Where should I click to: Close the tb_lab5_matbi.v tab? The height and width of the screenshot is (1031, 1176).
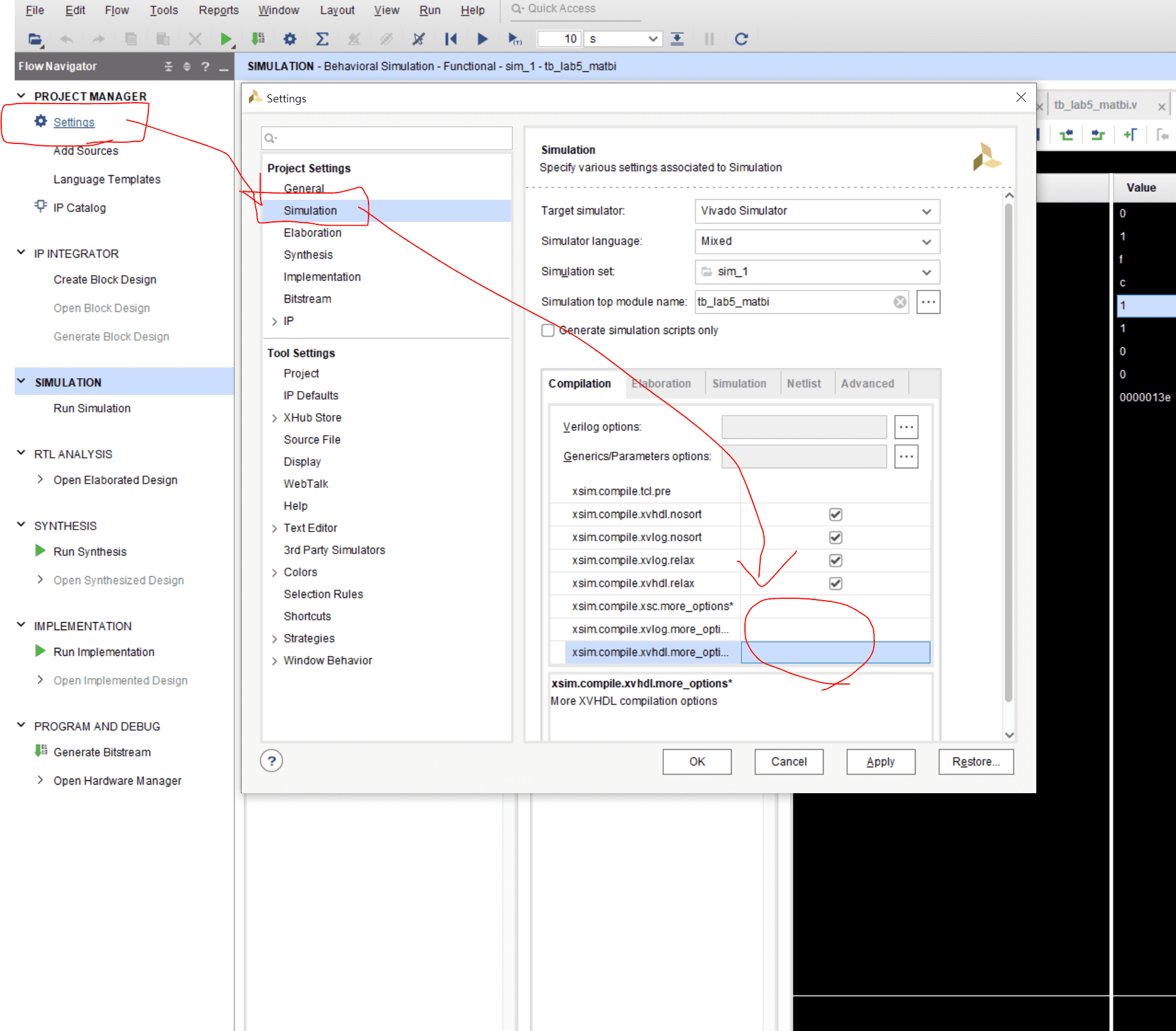pyautogui.click(x=1161, y=106)
